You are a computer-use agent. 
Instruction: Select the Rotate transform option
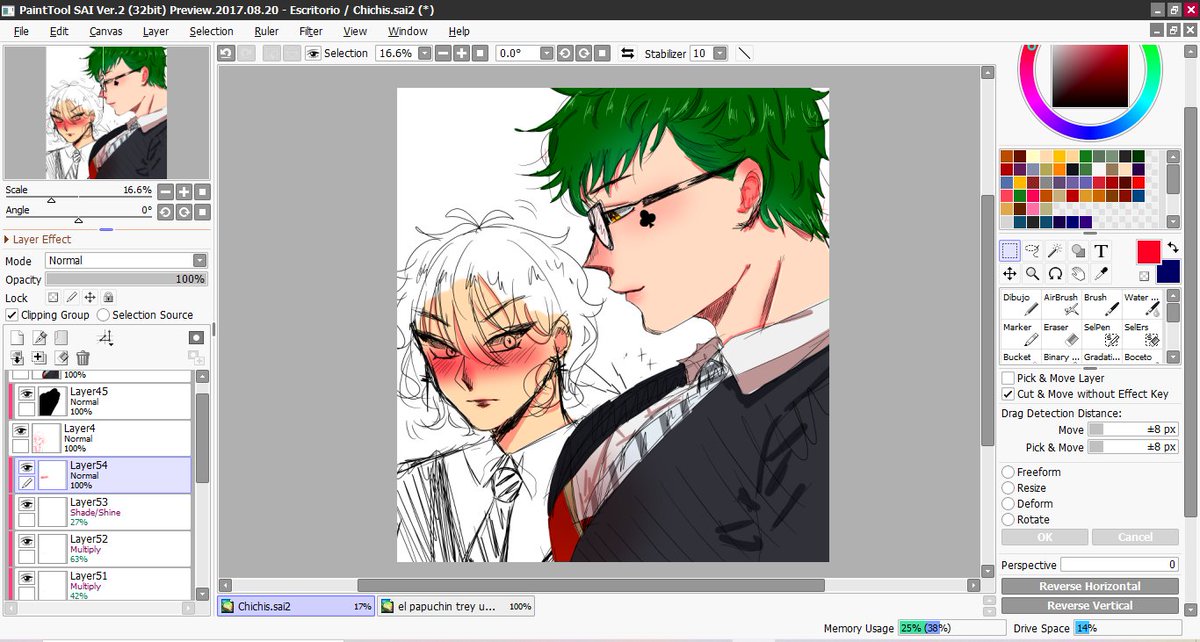(x=1008, y=520)
